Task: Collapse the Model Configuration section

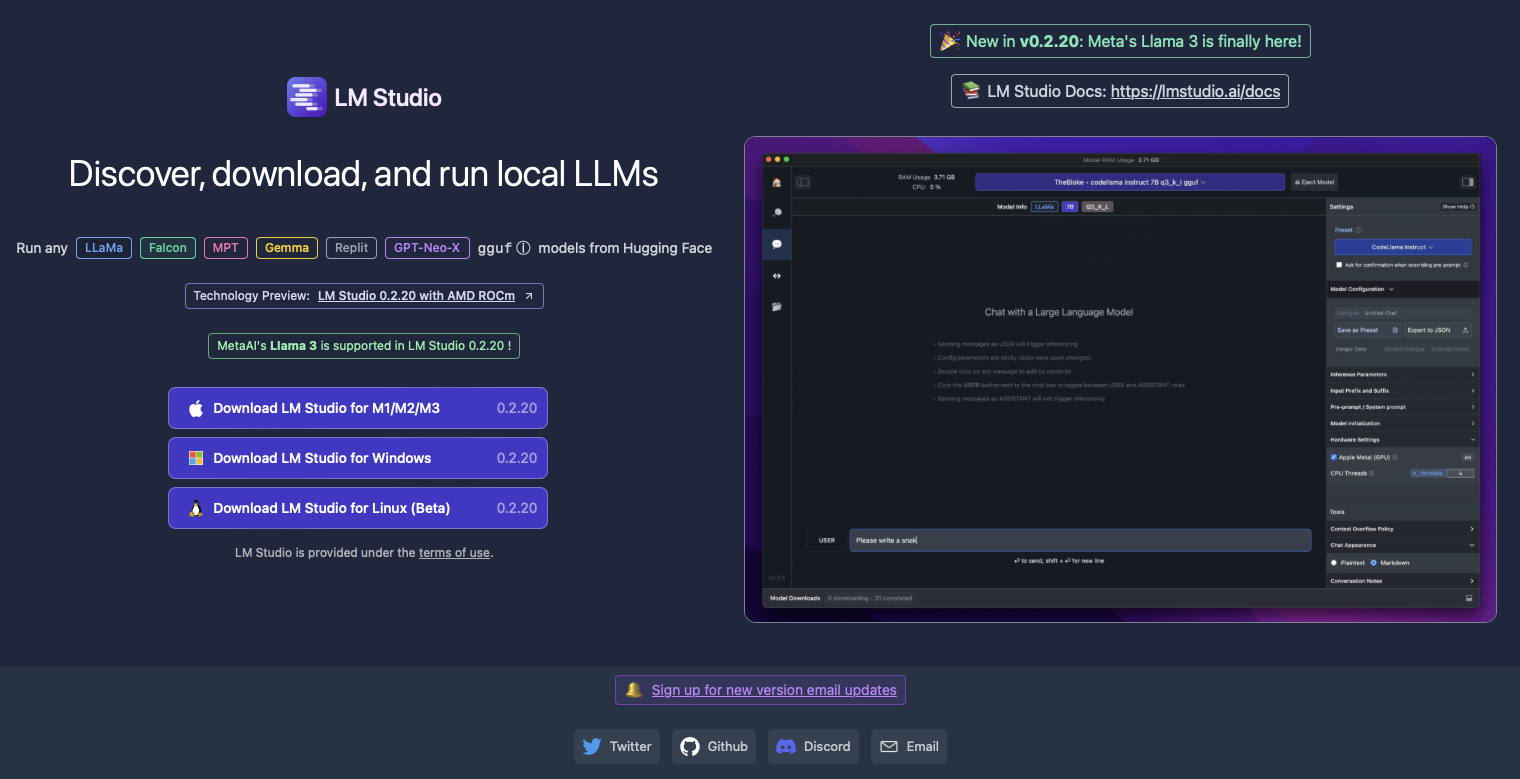Action: coord(1402,289)
